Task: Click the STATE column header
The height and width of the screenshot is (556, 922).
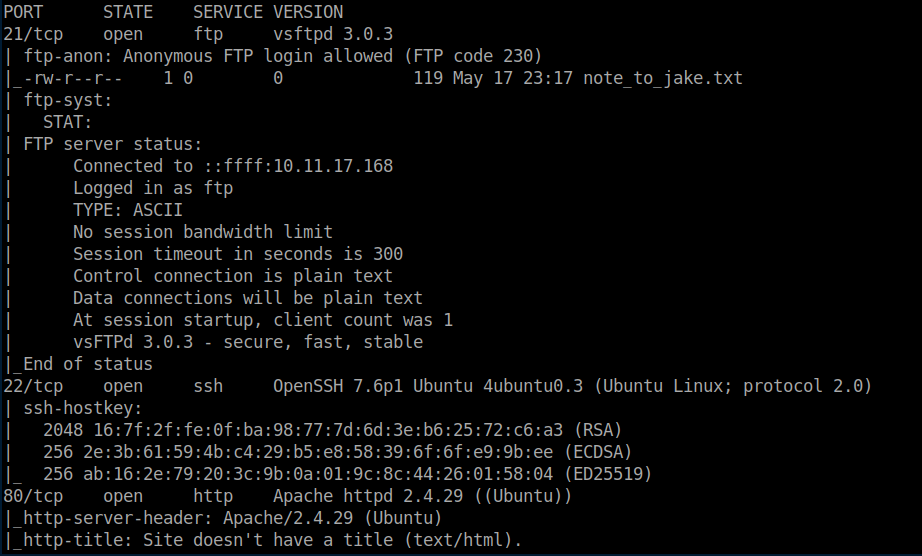Action: coord(128,12)
